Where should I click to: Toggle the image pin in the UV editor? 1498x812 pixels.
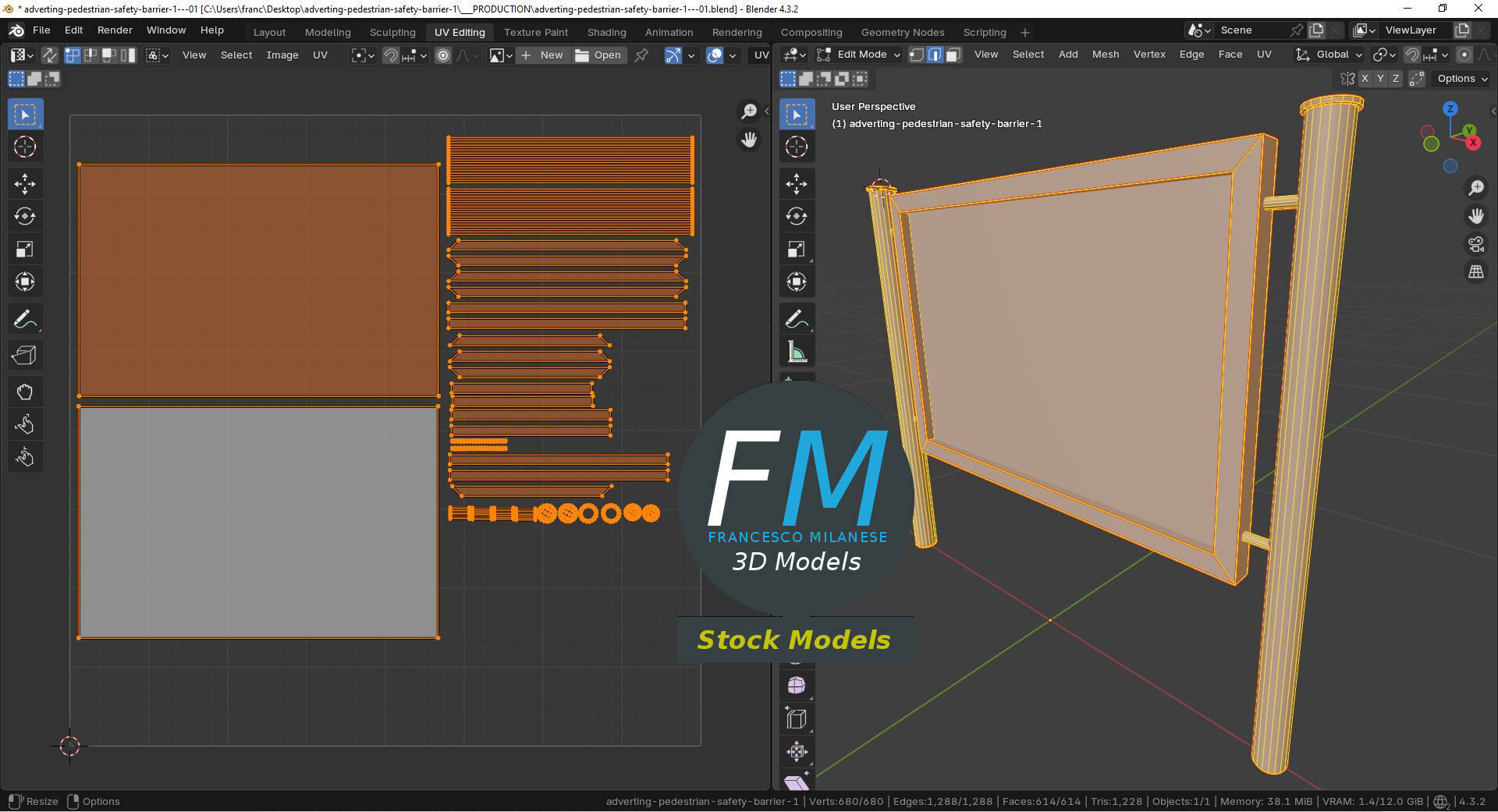(x=641, y=55)
